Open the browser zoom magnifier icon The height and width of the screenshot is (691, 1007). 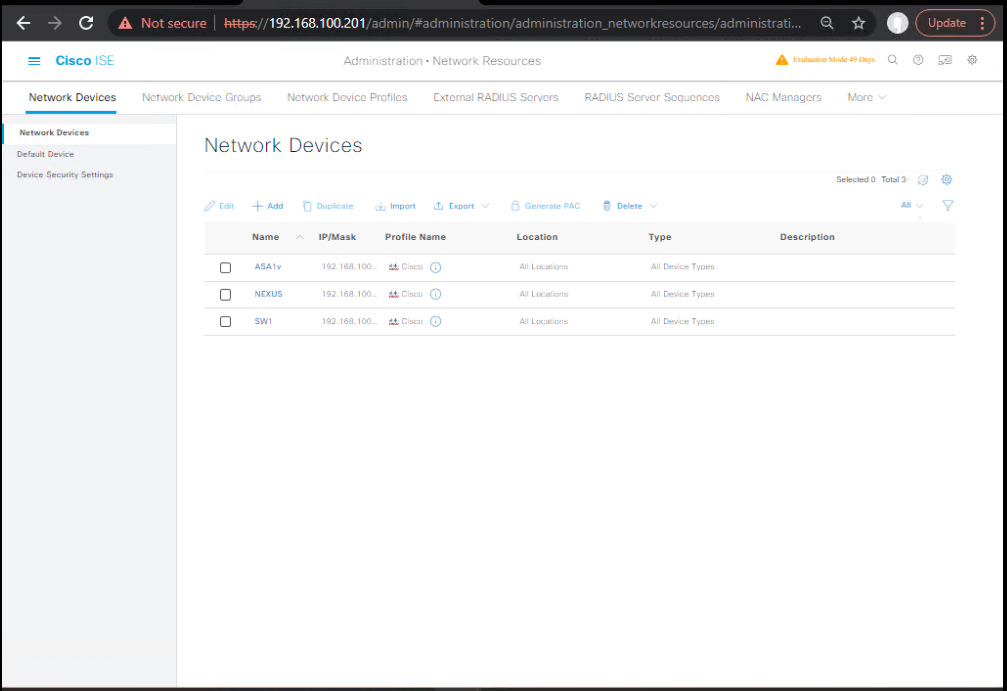pyautogui.click(x=827, y=23)
